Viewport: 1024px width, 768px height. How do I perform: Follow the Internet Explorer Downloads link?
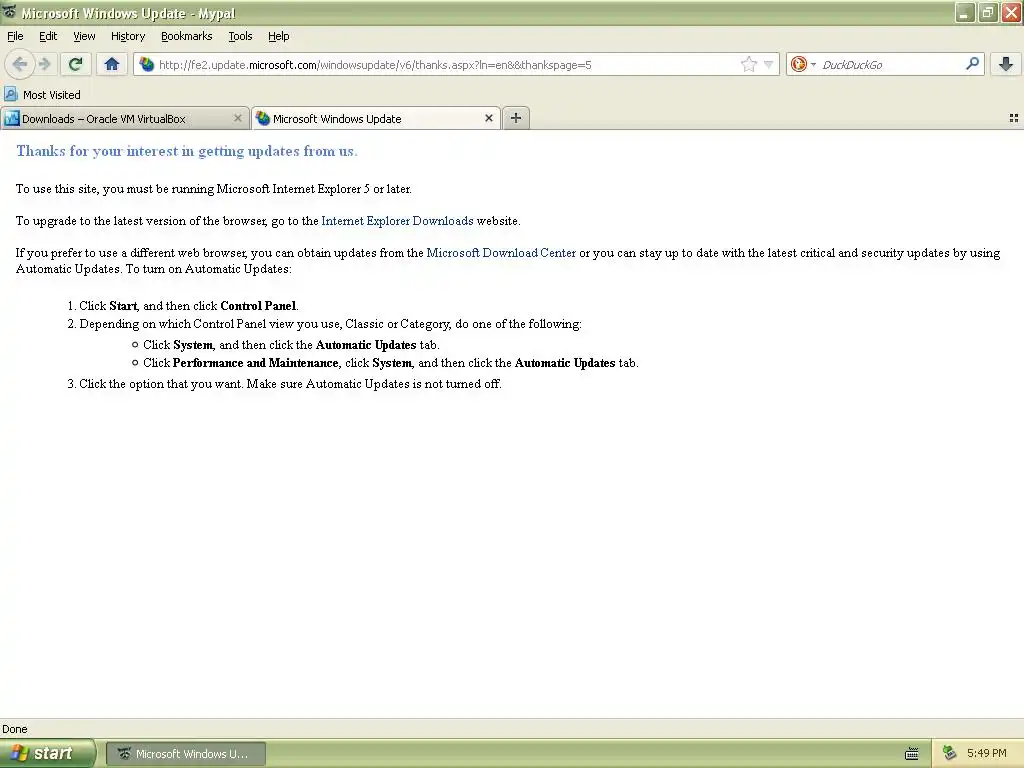(x=397, y=221)
